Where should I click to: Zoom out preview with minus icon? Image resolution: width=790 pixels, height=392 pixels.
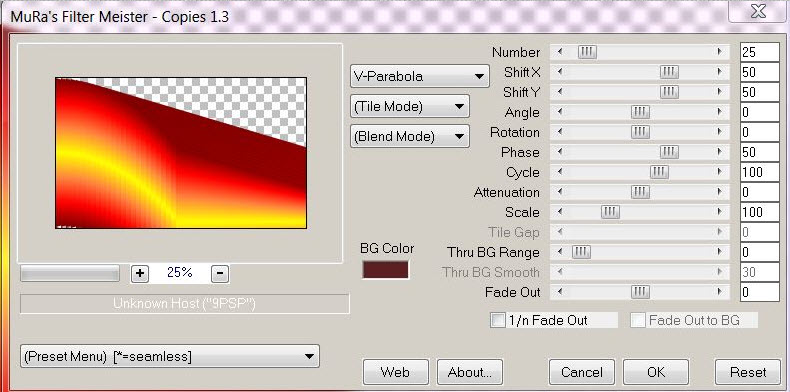coord(220,274)
